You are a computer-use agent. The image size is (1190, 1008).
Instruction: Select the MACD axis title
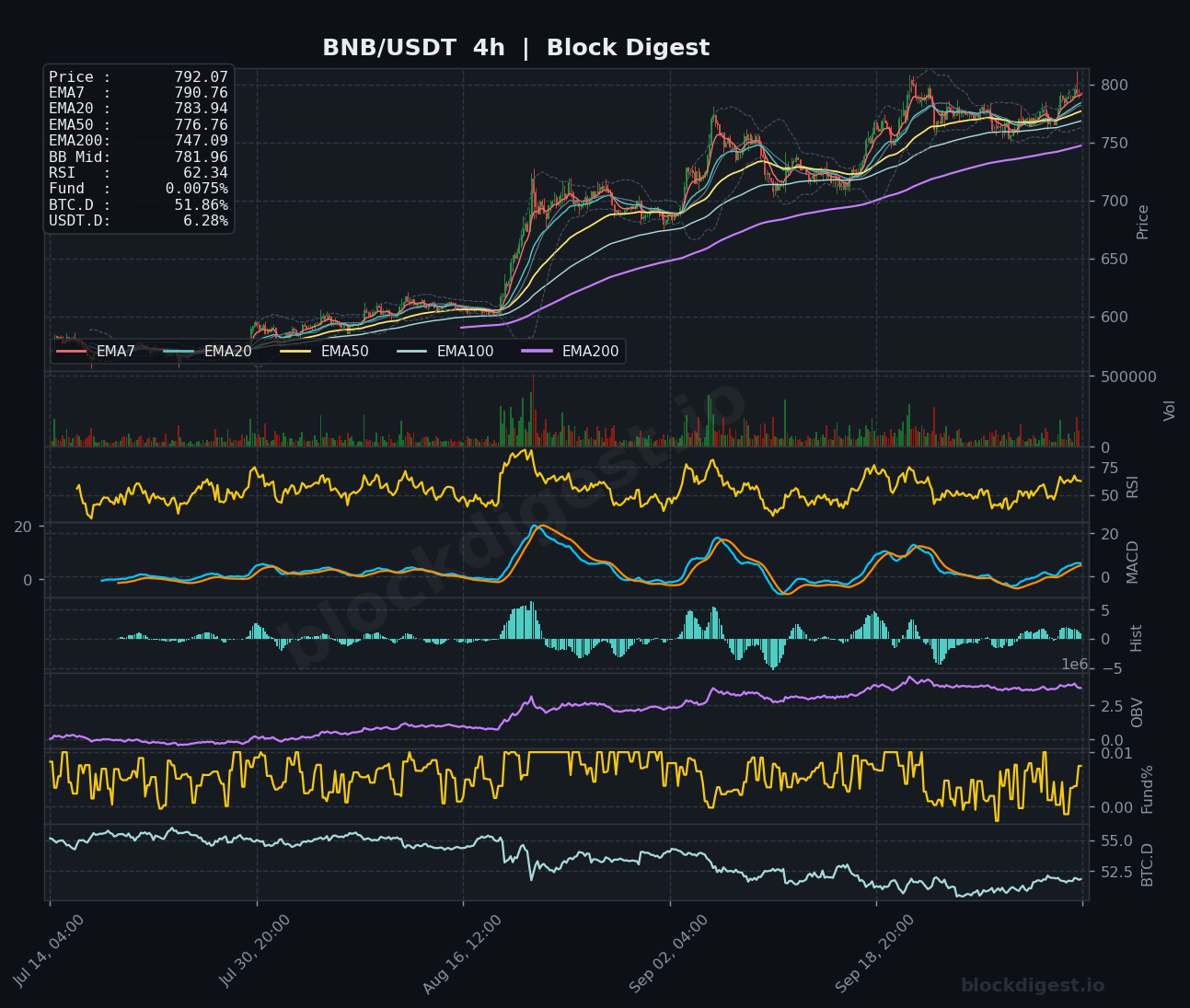(1132, 562)
